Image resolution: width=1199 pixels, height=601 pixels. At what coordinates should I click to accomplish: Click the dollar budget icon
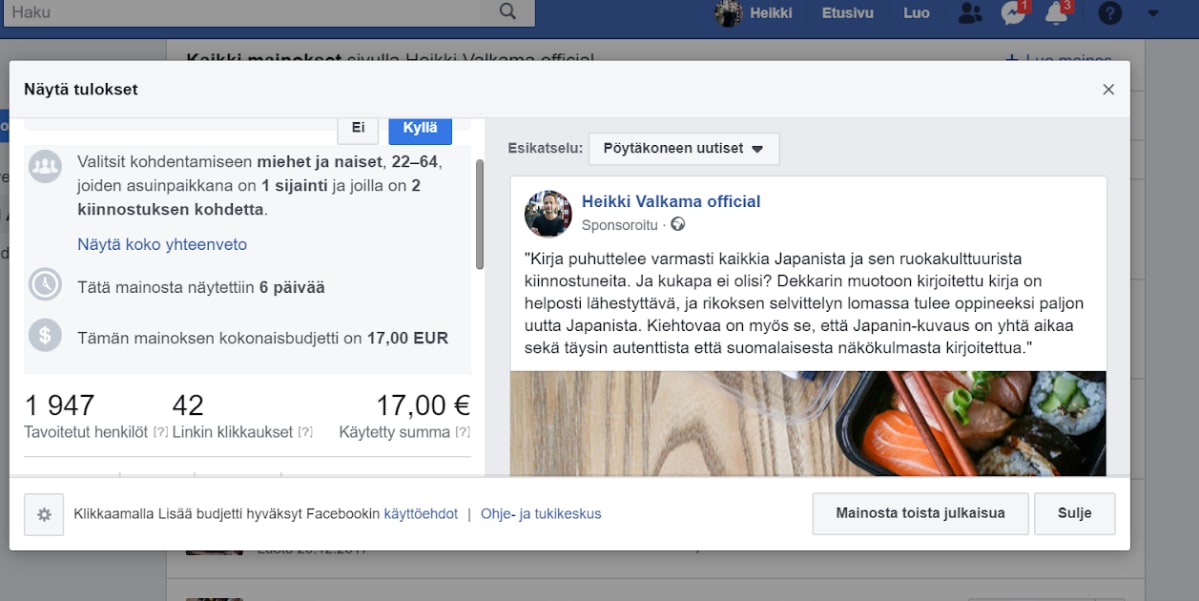point(45,335)
